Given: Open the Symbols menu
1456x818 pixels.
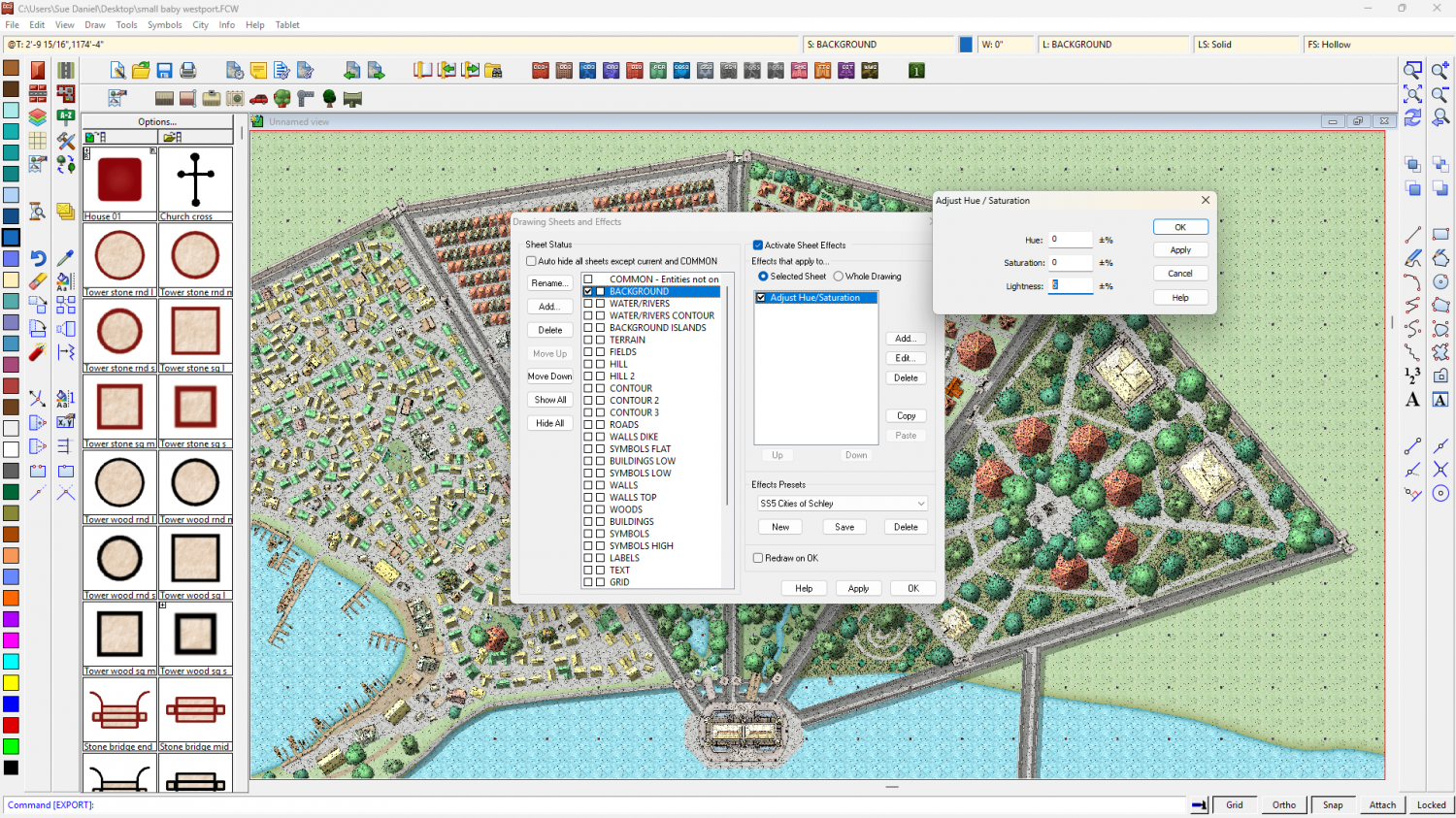Looking at the screenshot, I should click(164, 25).
